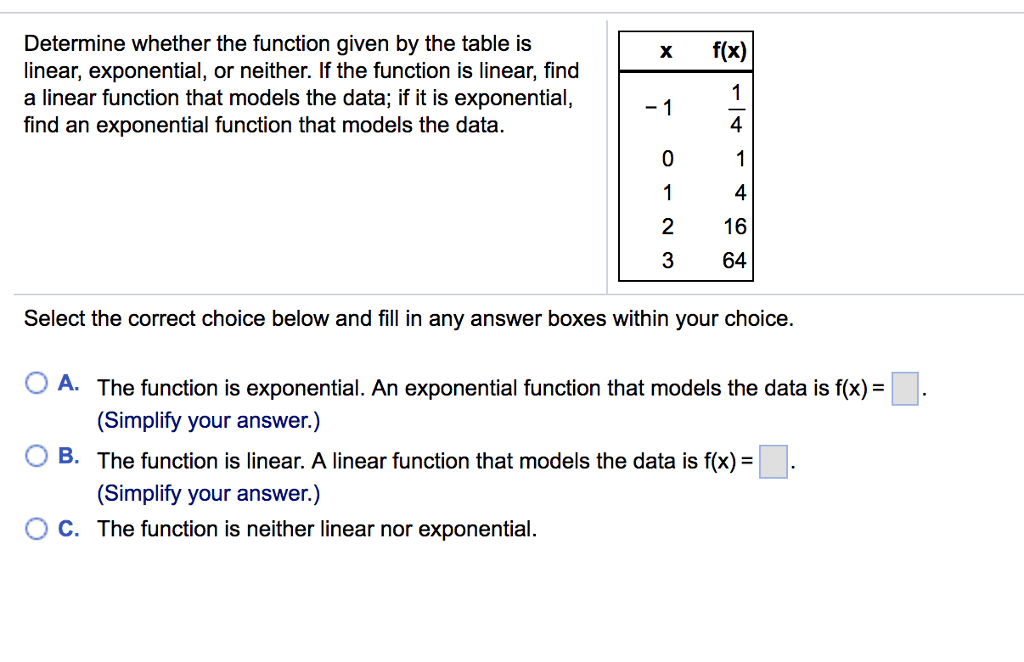This screenshot has height=662, width=1024.
Task: Click the answer box in the linear choice
Action: [x=773, y=461]
